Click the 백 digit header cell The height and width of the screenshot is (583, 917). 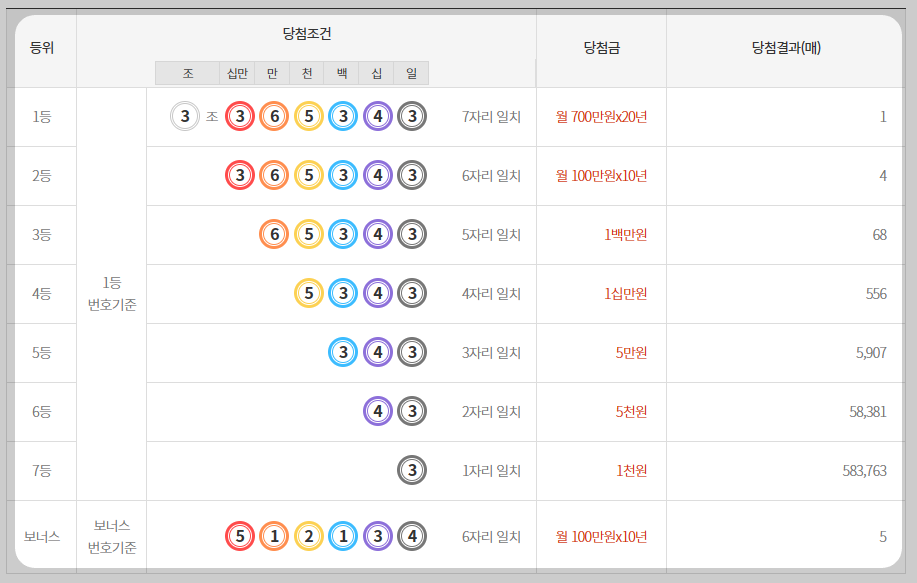click(342, 73)
